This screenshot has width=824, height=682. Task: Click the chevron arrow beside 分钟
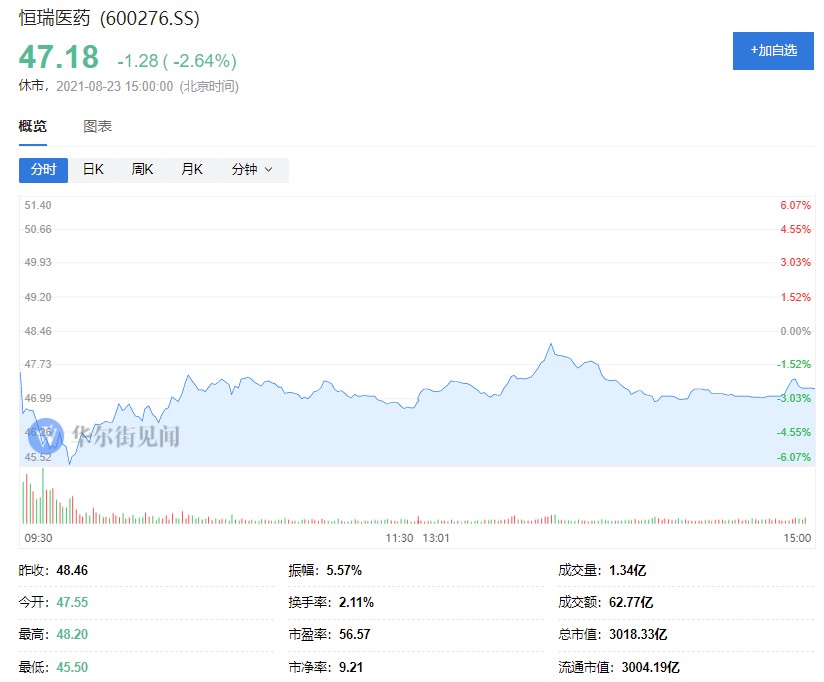(269, 170)
